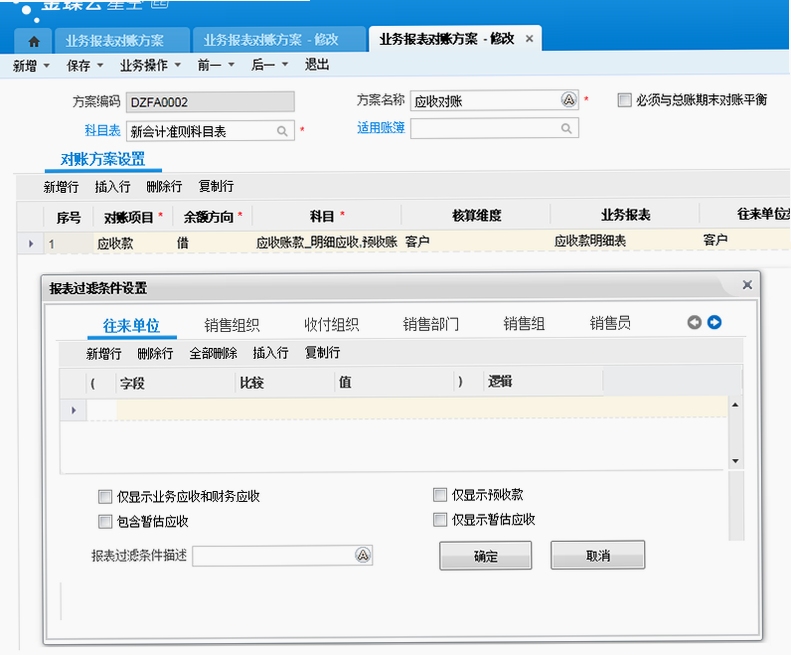Click the 应收账款_明细应收,预收账 cell

click(326, 242)
